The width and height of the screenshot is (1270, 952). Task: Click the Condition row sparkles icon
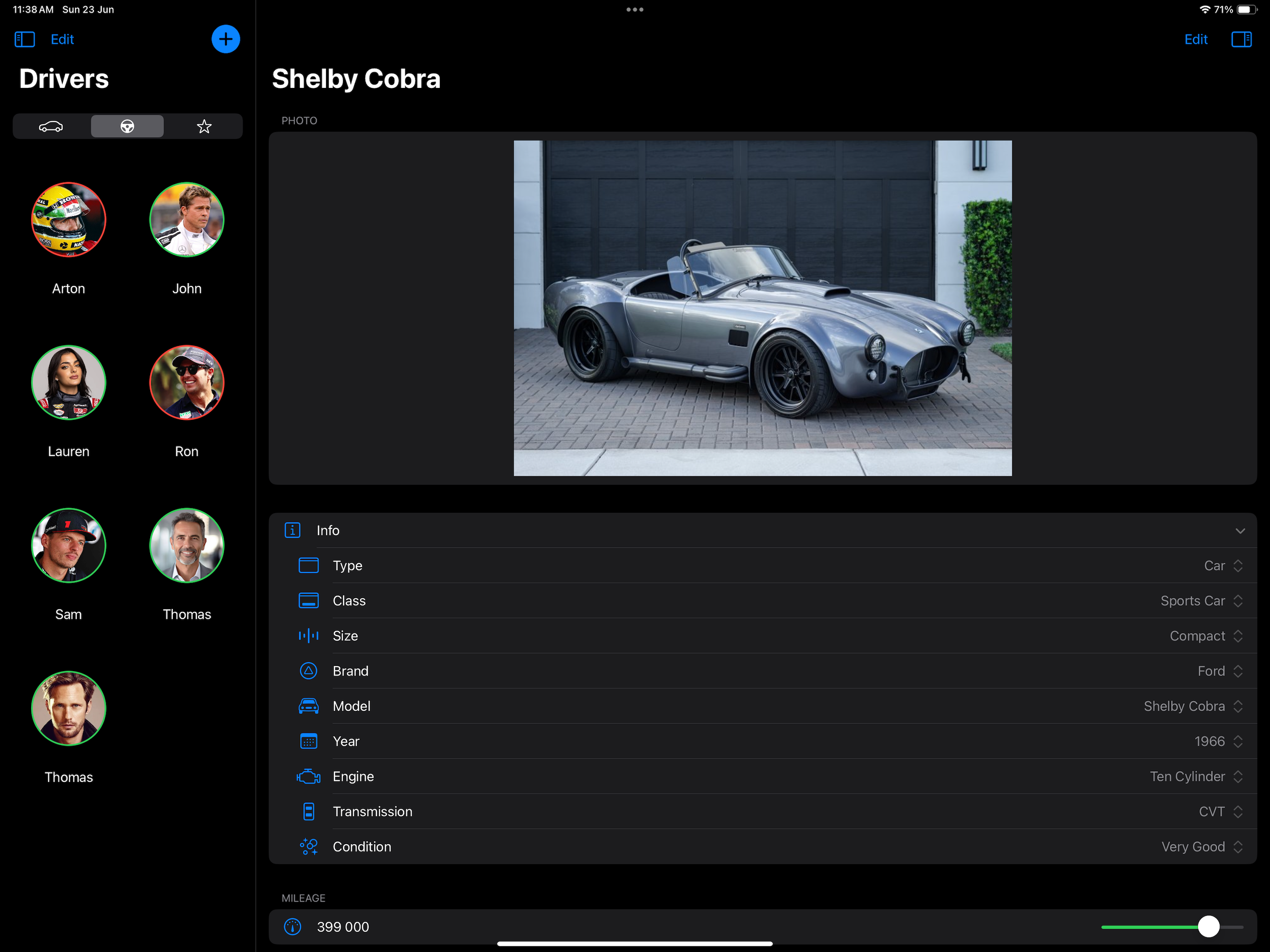click(x=308, y=846)
